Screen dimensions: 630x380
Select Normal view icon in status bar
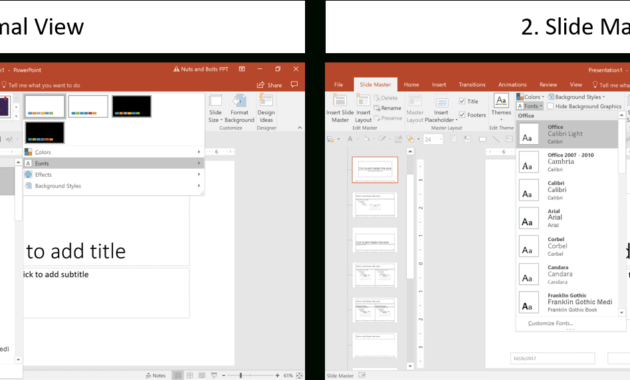click(178, 375)
